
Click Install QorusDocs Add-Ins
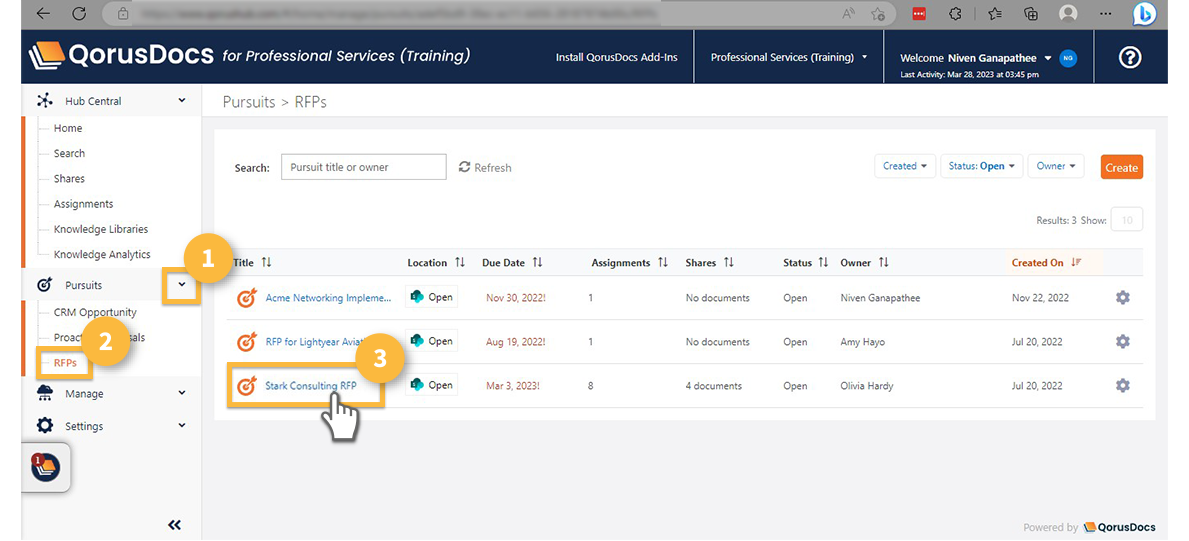click(x=616, y=58)
